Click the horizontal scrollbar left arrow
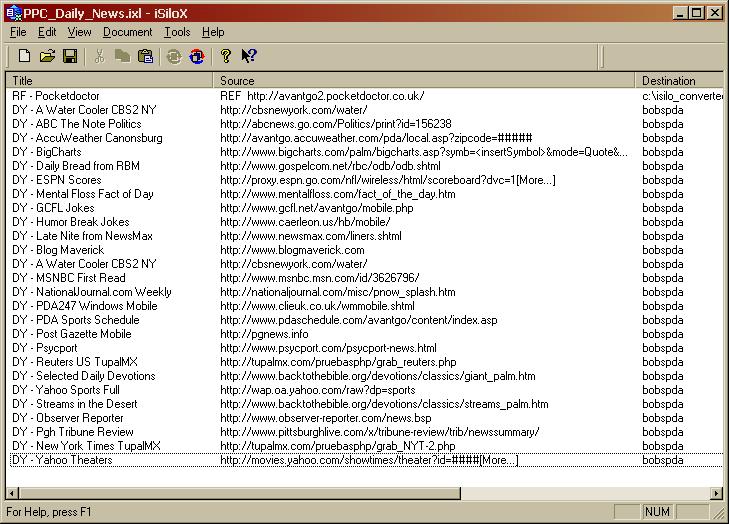 point(13,493)
